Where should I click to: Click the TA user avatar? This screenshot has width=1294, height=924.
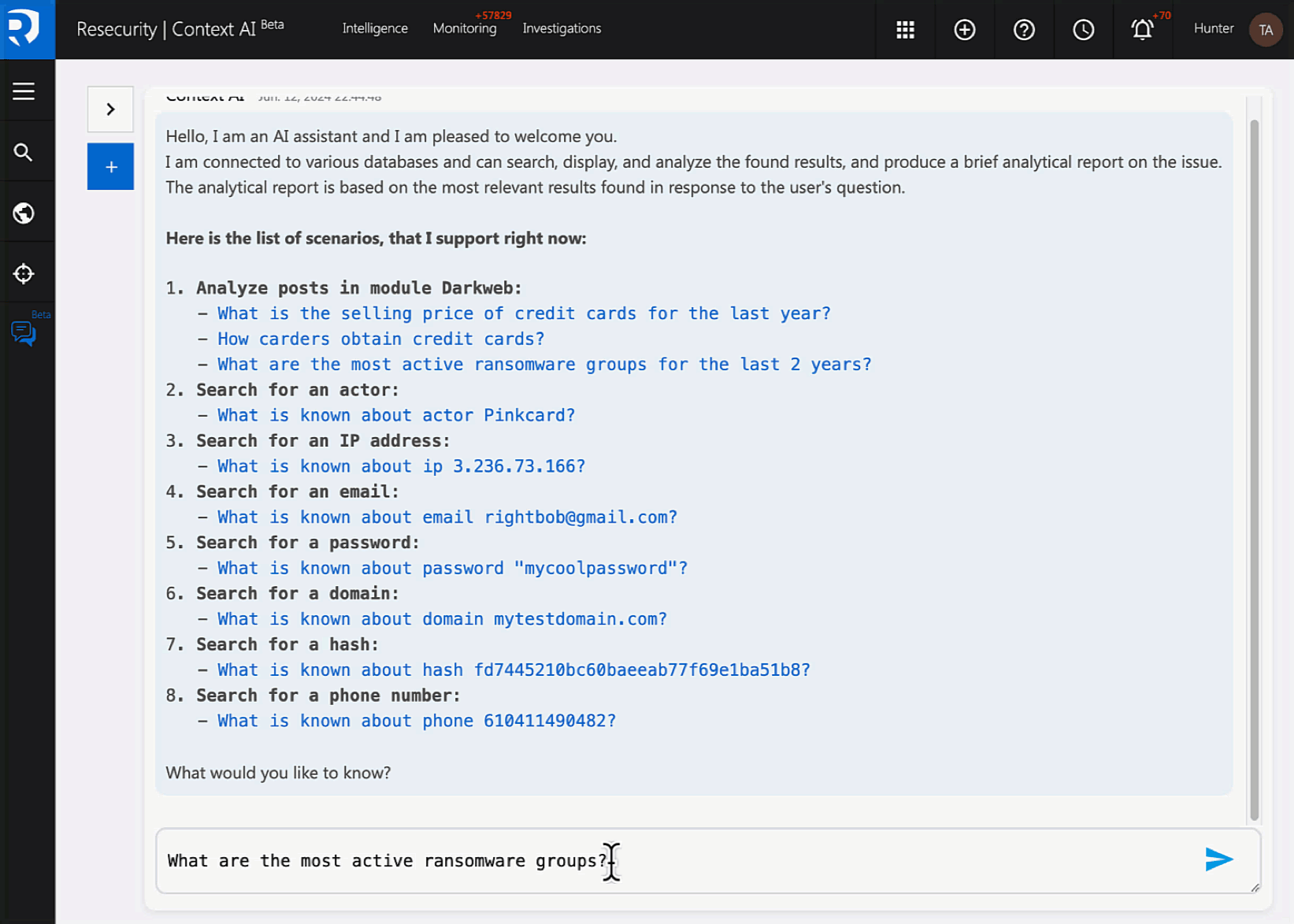pos(1266,29)
